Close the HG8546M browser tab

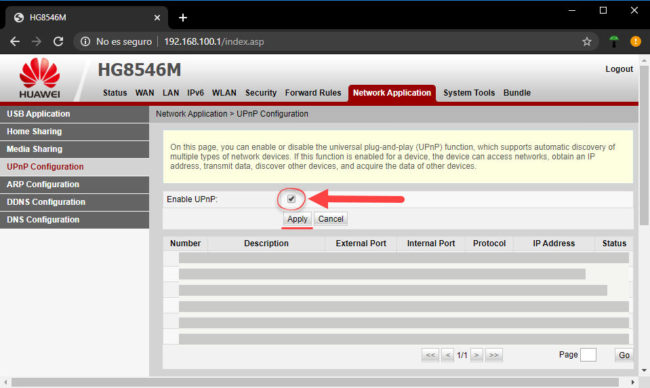[157, 18]
